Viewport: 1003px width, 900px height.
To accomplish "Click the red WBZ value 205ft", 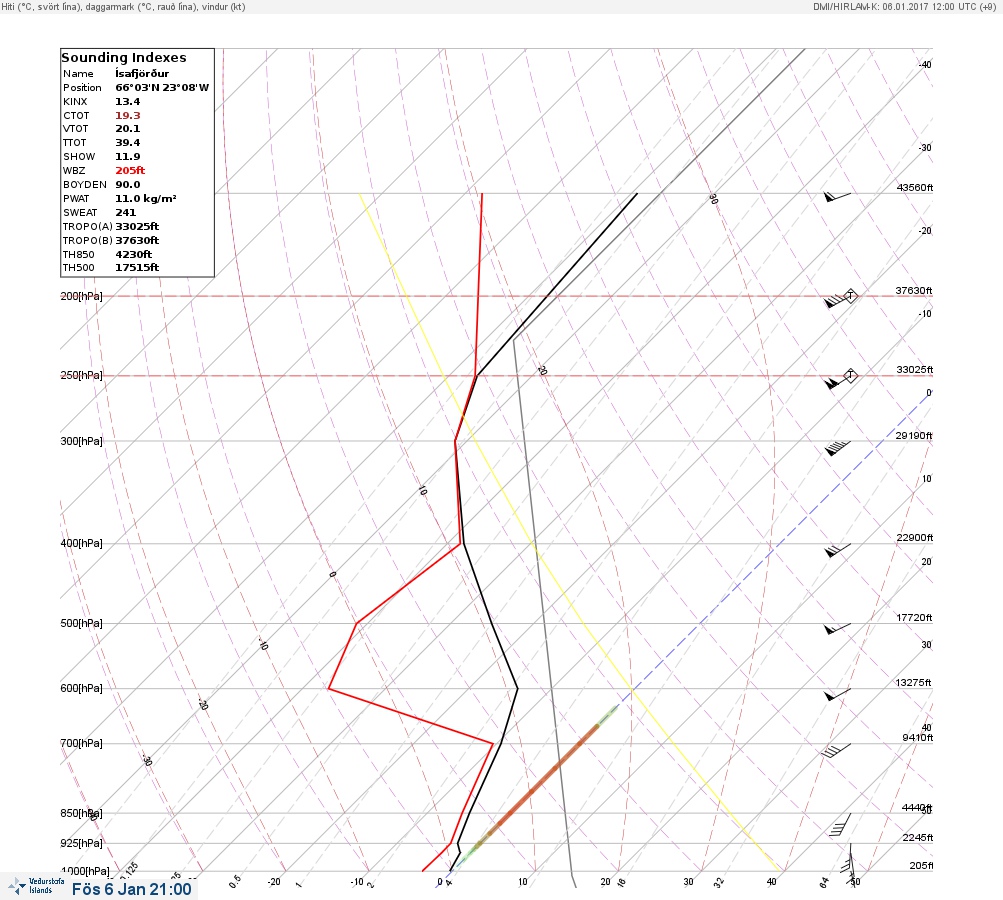I will tap(130, 171).
